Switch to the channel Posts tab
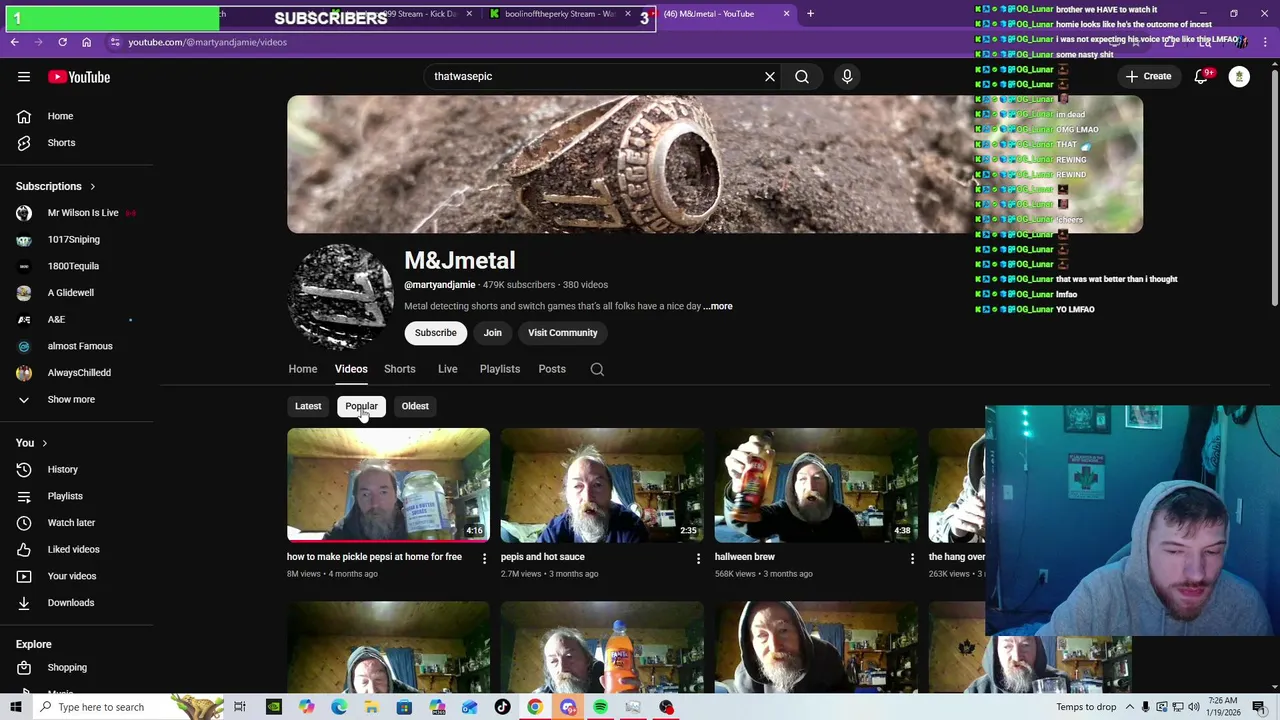Image resolution: width=1280 pixels, height=720 pixels. [552, 369]
